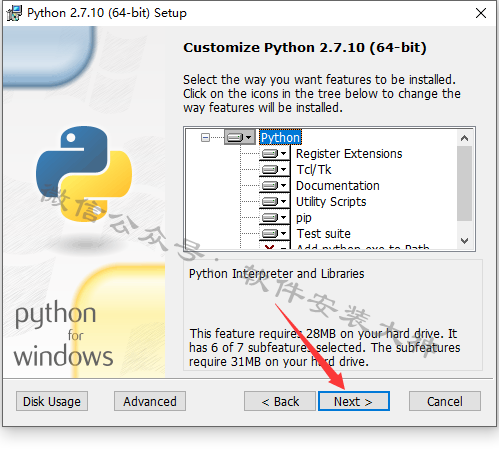Open the Advanced options
Viewport: 499px width, 459px height.
tap(150, 401)
